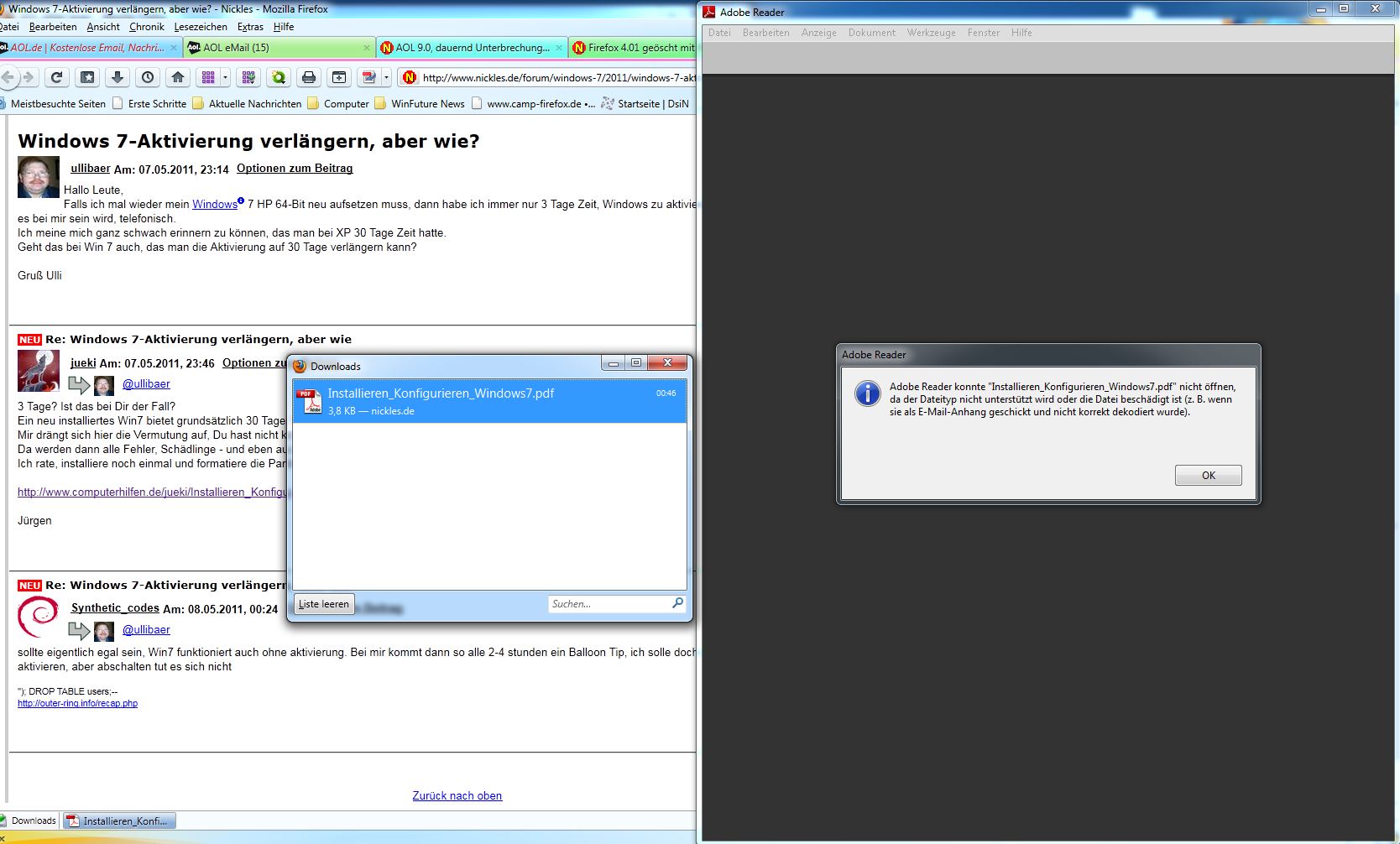Click the Nickles site icon in the address bar
Viewport: 1400px width, 844px height.
(410, 77)
